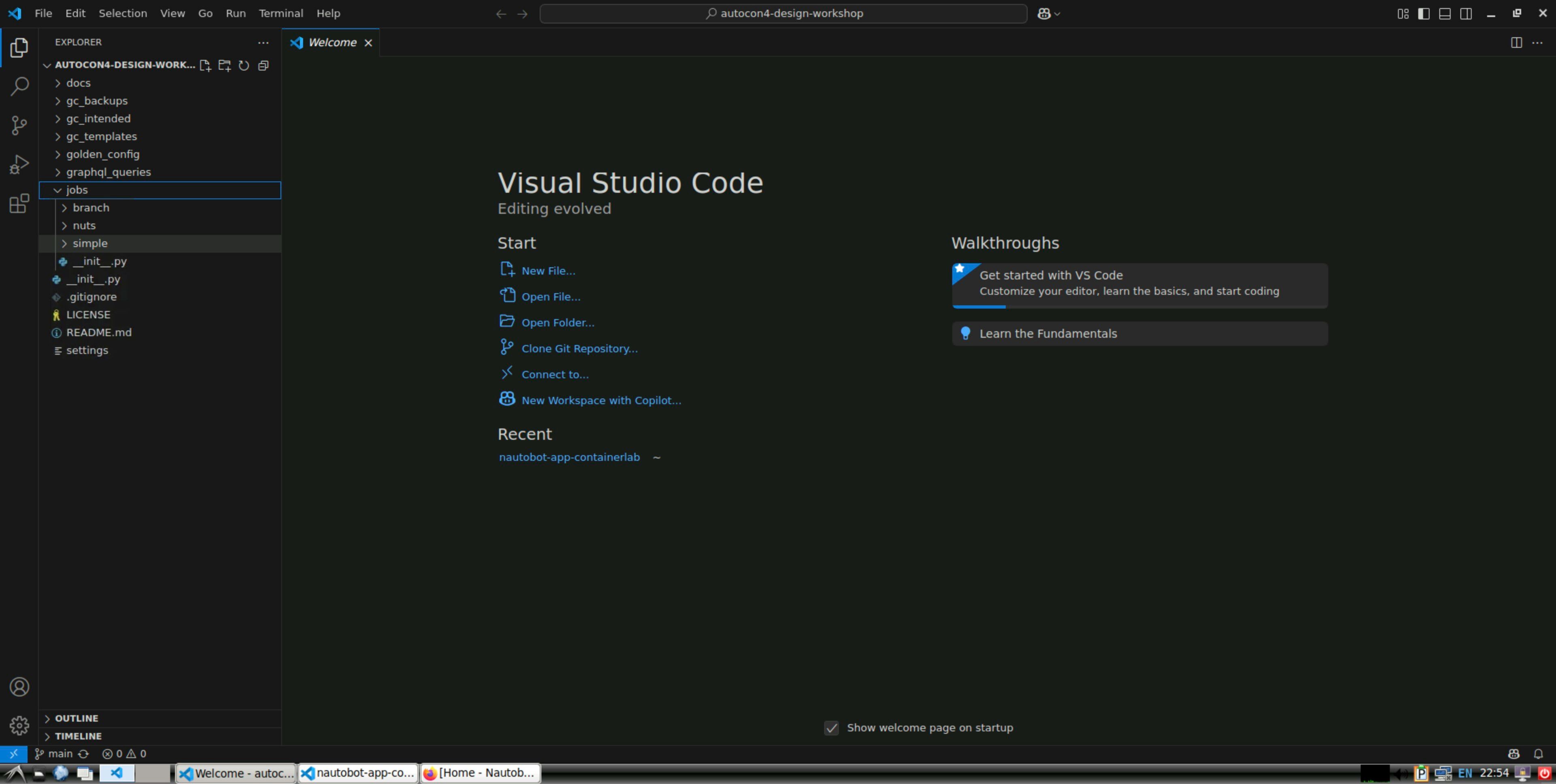The width and height of the screenshot is (1556, 784).
Task: Open recent nautobot-app-containerlab project
Action: pos(569,458)
